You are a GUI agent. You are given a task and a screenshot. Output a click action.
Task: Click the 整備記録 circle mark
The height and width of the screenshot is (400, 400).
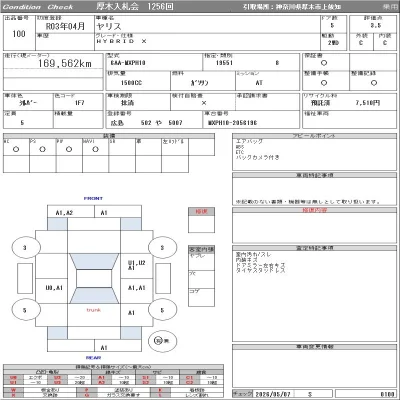(374, 83)
